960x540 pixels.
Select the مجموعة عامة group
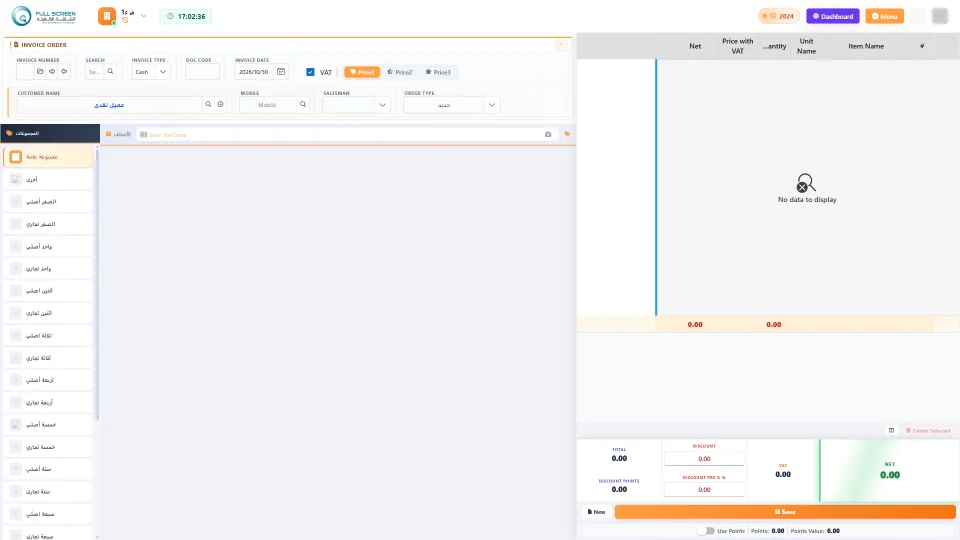point(48,157)
